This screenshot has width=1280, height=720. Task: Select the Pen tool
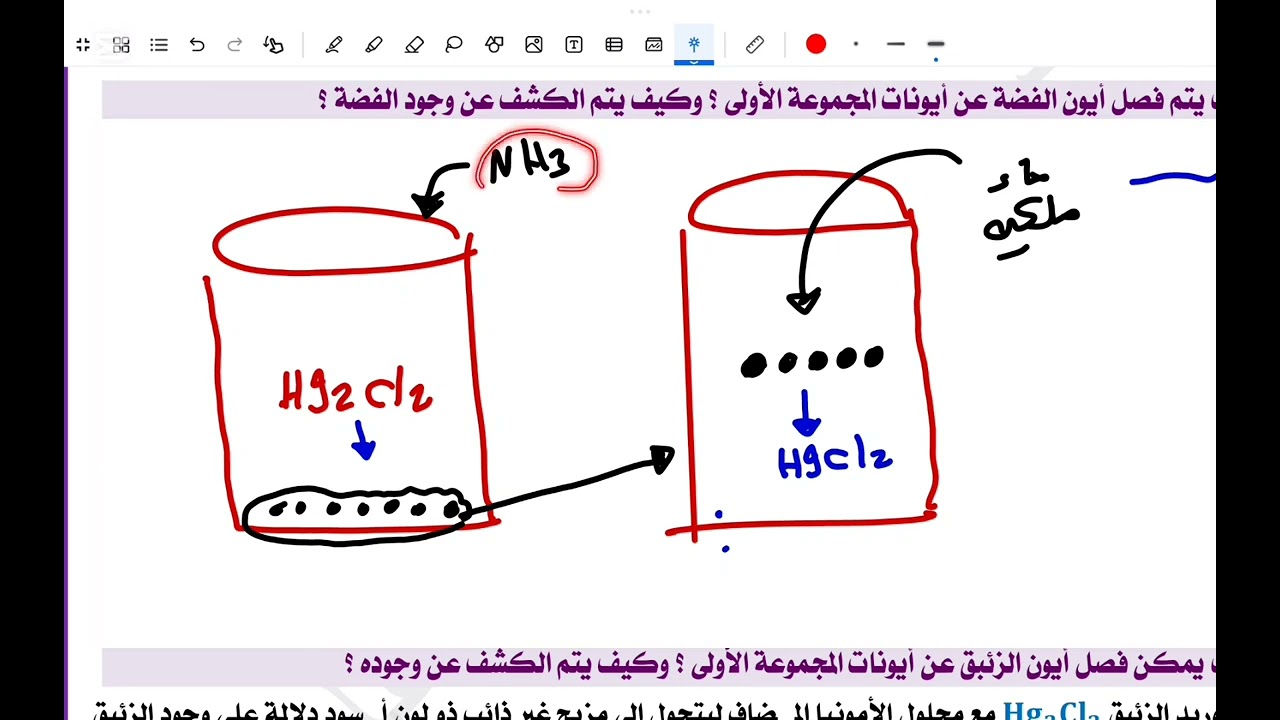(x=334, y=45)
